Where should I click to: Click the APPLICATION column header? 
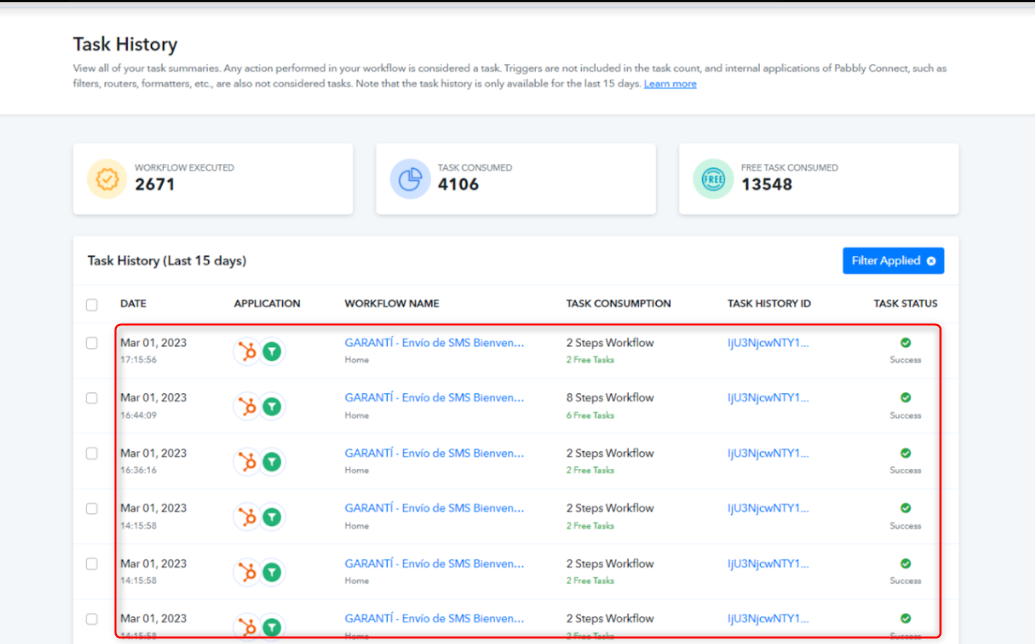(267, 304)
